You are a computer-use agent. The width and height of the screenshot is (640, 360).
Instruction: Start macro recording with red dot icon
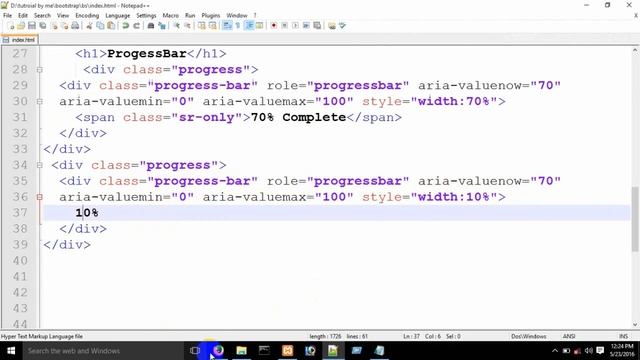pyautogui.click(x=273, y=26)
